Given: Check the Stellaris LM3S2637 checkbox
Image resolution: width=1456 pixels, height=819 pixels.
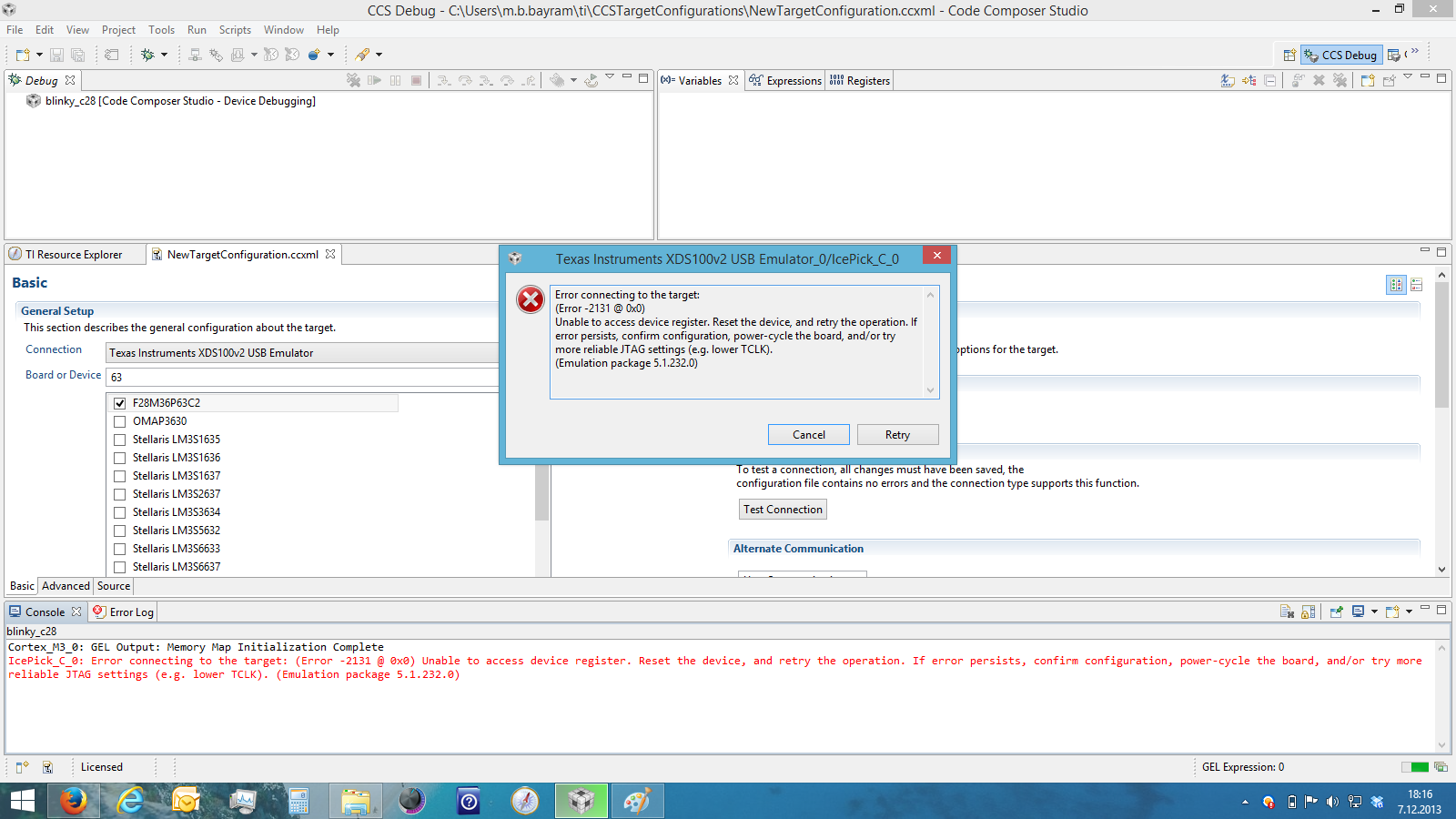Looking at the screenshot, I should [x=119, y=494].
